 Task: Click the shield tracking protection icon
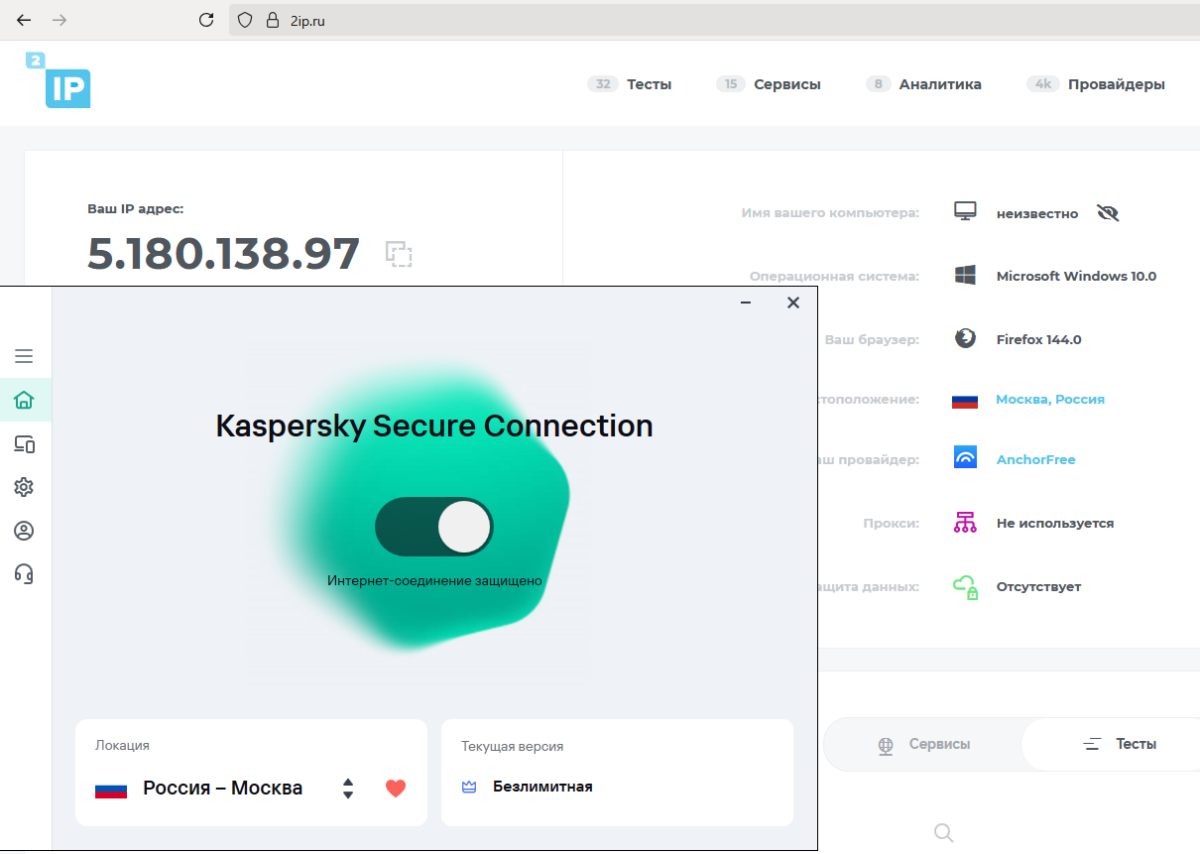(x=245, y=20)
